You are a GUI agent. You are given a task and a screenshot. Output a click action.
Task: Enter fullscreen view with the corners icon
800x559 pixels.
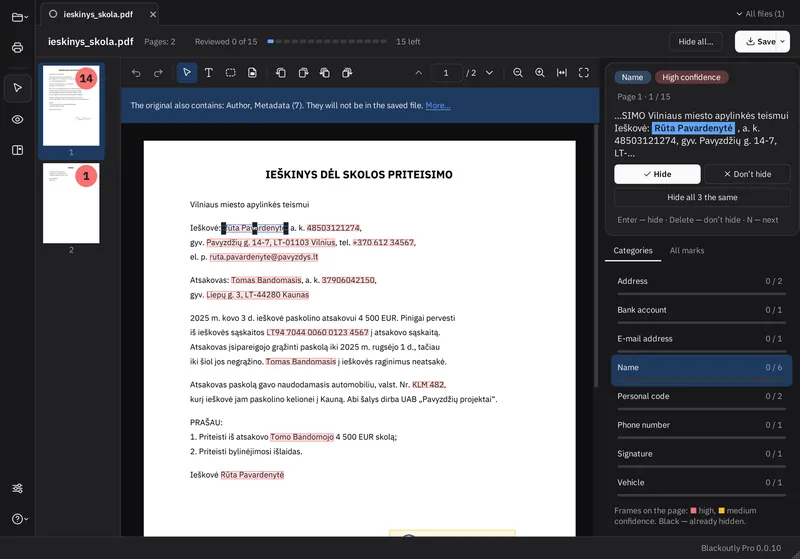[x=584, y=73]
